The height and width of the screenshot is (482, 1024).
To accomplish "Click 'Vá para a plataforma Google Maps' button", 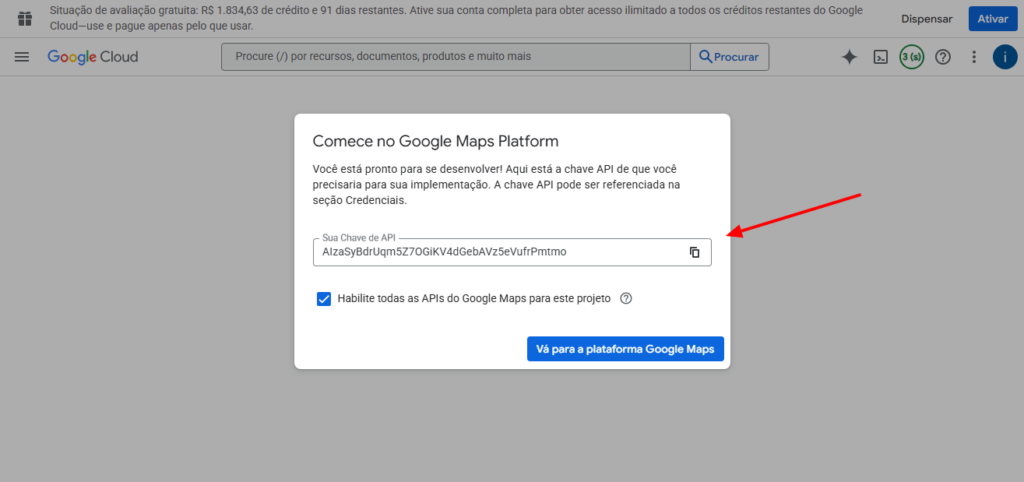I will pos(625,350).
